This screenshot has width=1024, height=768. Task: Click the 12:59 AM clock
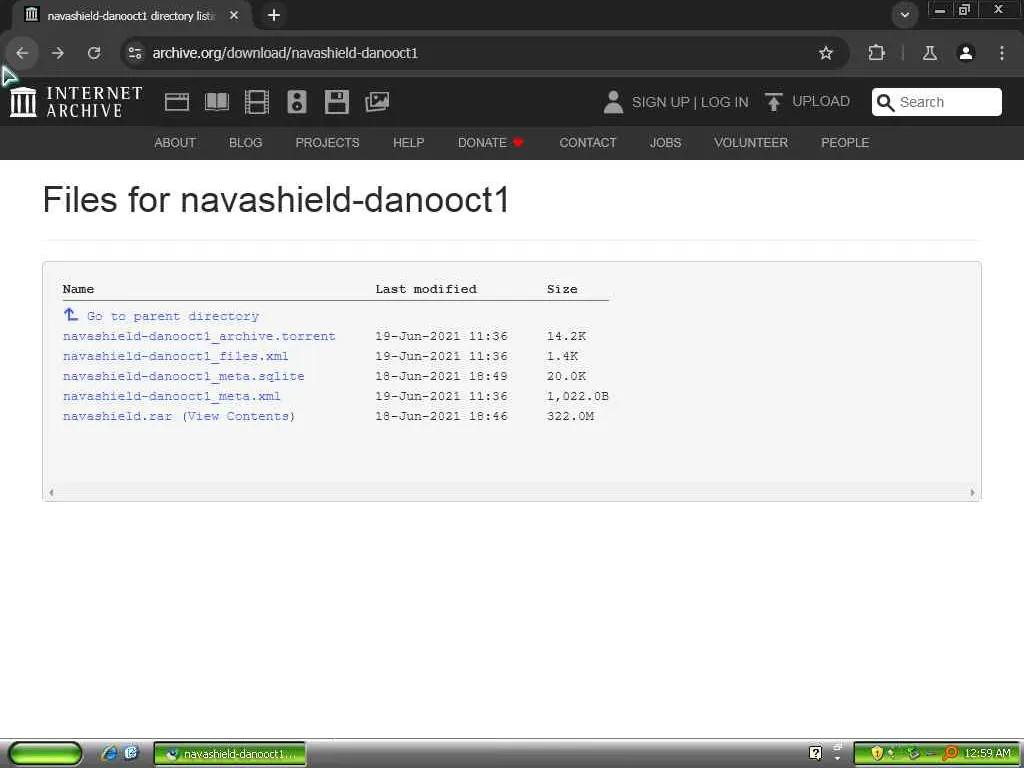(987, 754)
